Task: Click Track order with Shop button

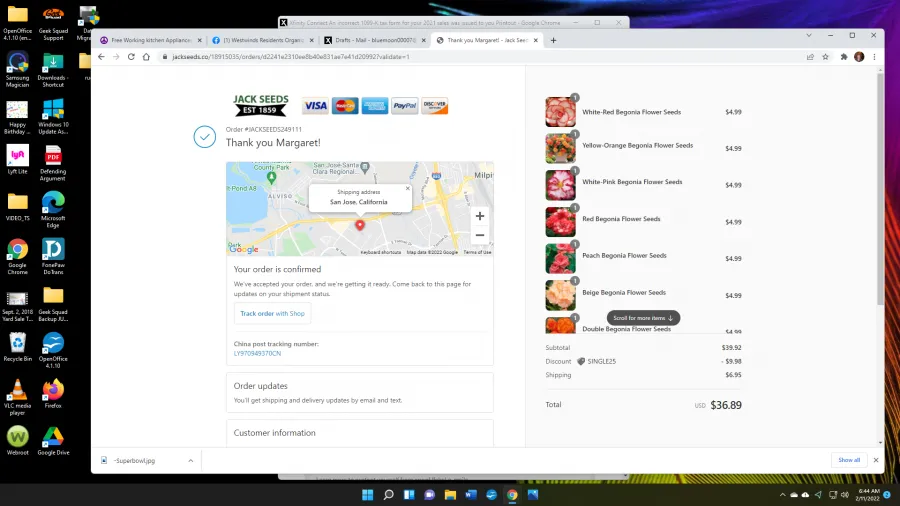Action: click(272, 313)
